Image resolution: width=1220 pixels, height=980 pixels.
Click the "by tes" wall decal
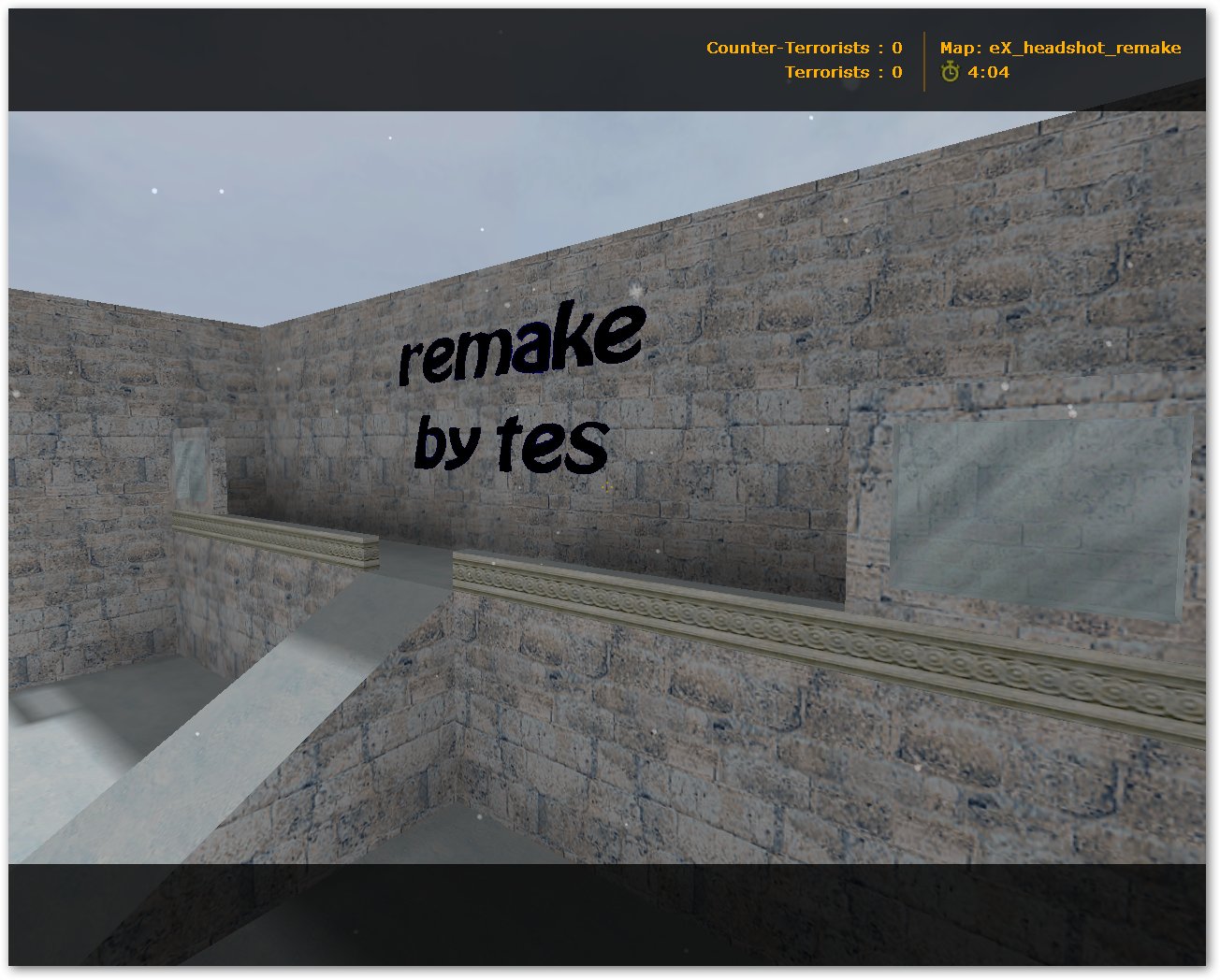pos(511,443)
